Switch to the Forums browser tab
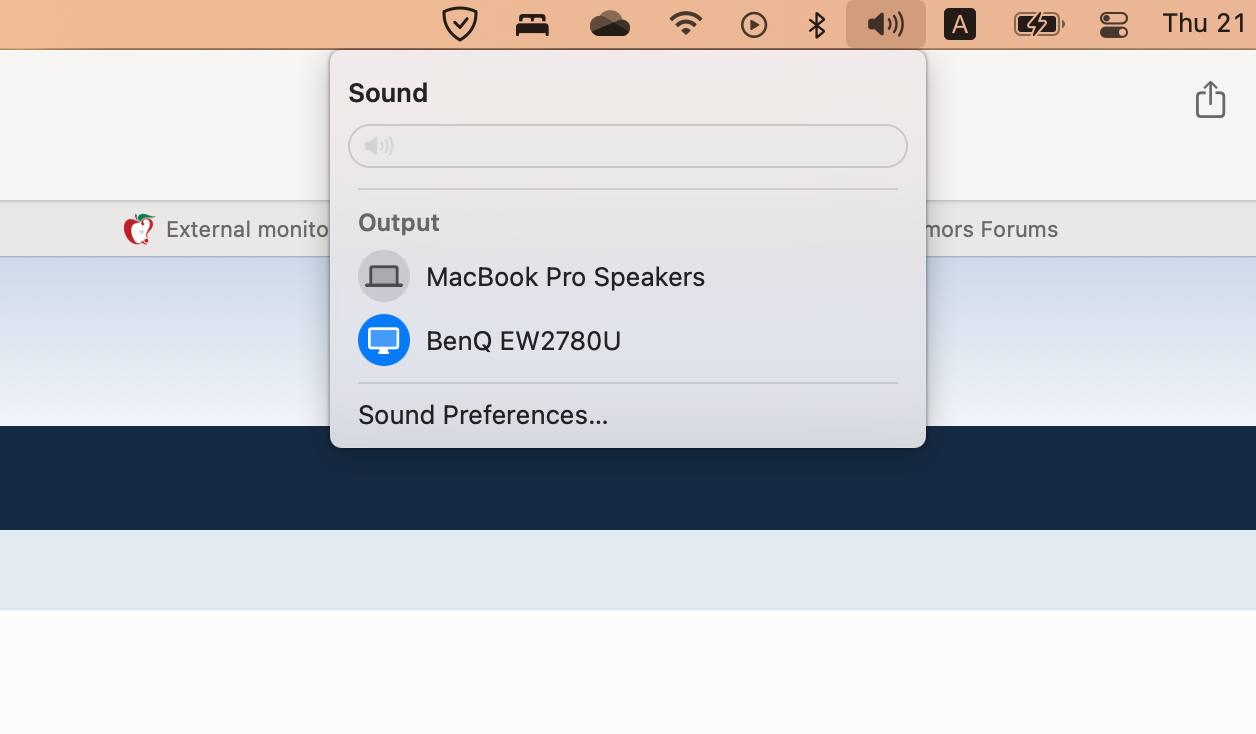Screen dimensions: 1256x734 coord(992,229)
